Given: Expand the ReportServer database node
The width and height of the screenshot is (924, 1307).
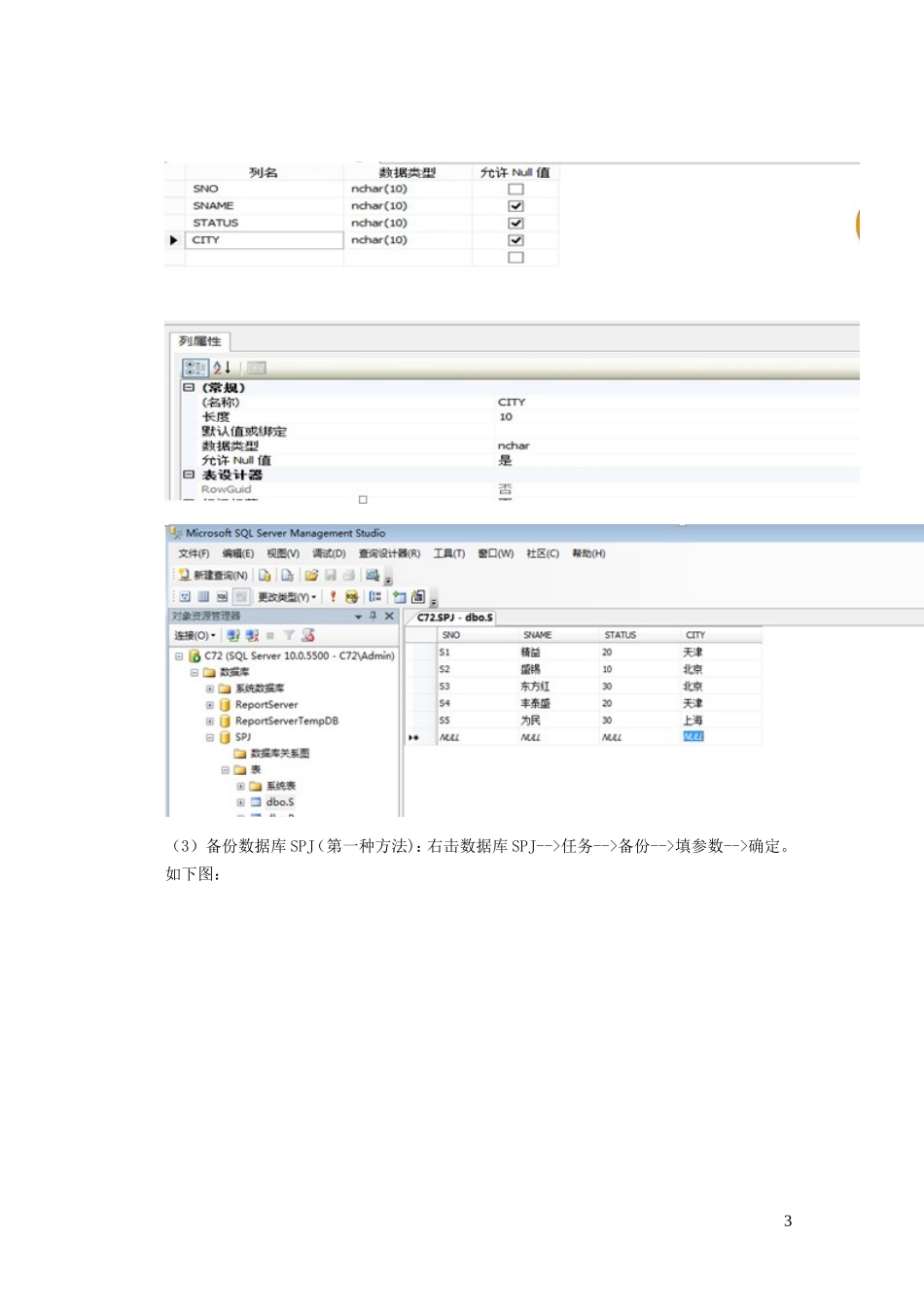Looking at the screenshot, I should [x=209, y=705].
